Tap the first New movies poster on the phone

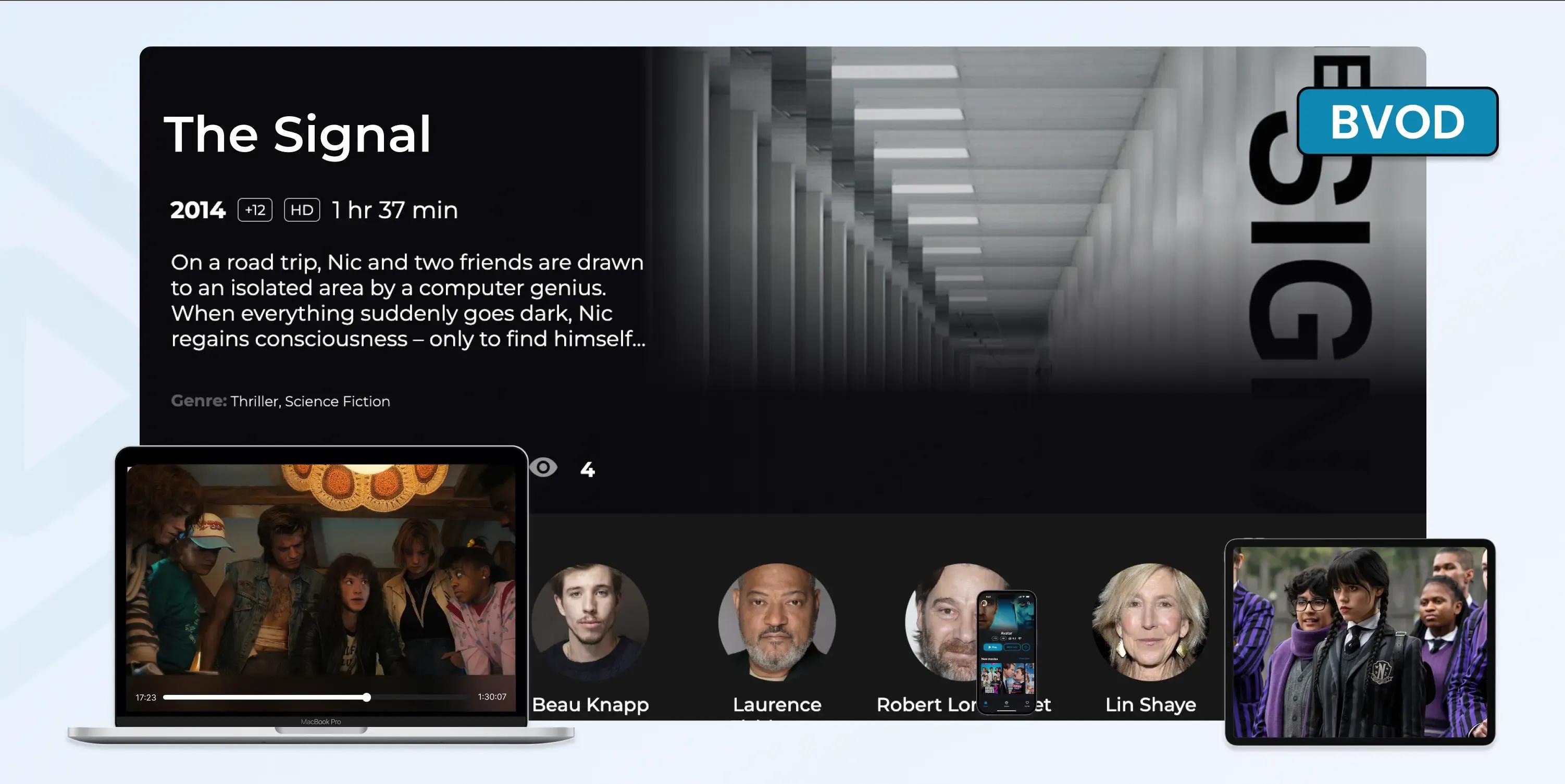pos(991,678)
